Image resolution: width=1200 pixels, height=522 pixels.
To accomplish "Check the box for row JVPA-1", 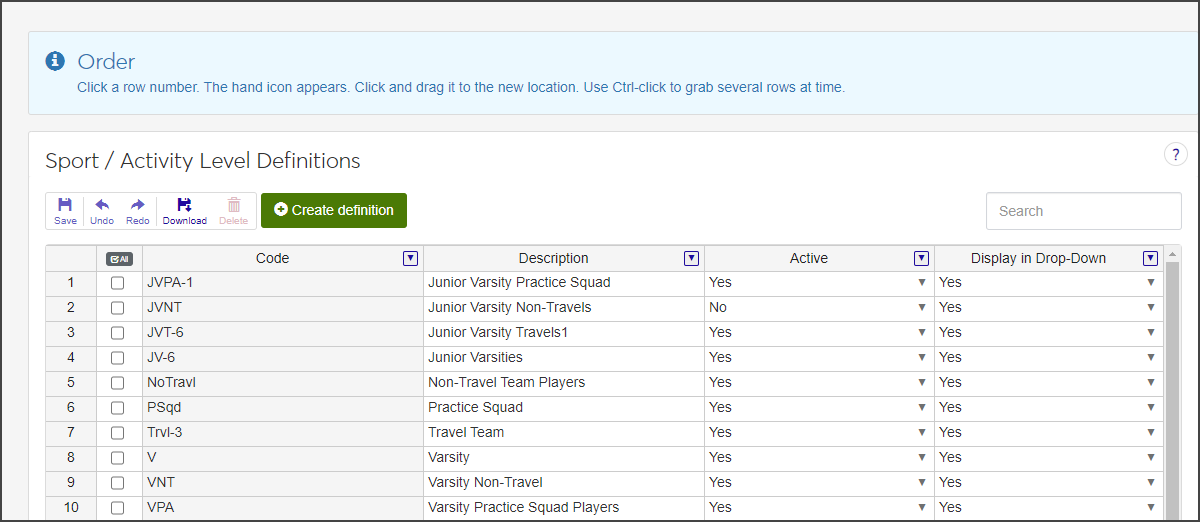I will click(118, 283).
